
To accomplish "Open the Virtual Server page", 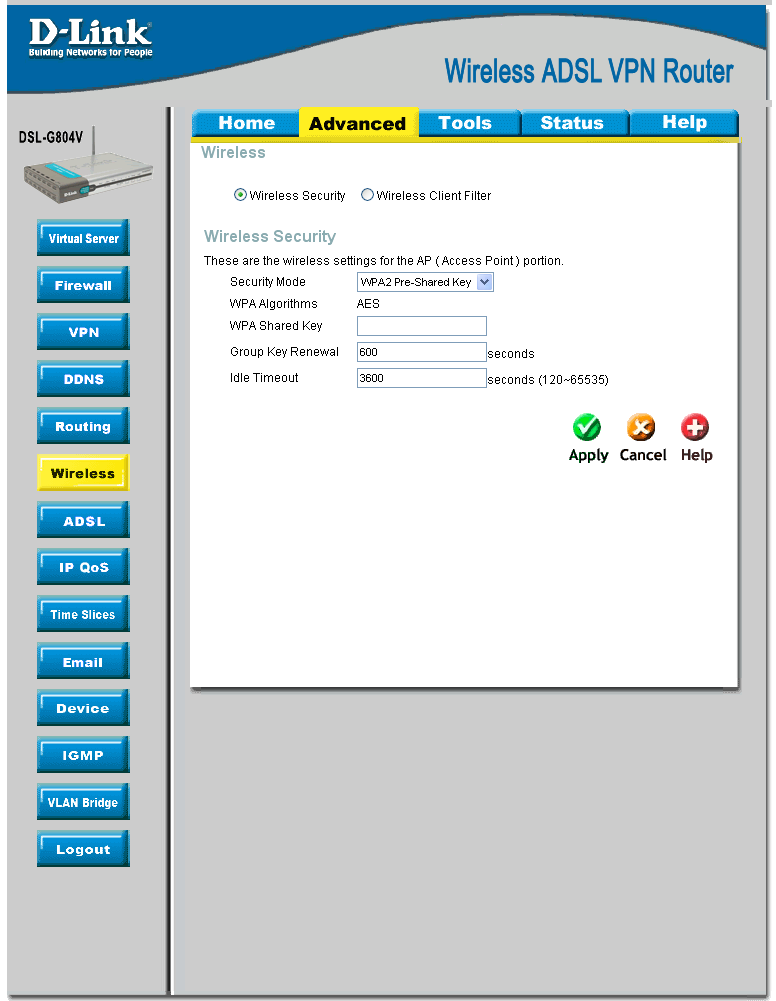I will pyautogui.click(x=84, y=238).
